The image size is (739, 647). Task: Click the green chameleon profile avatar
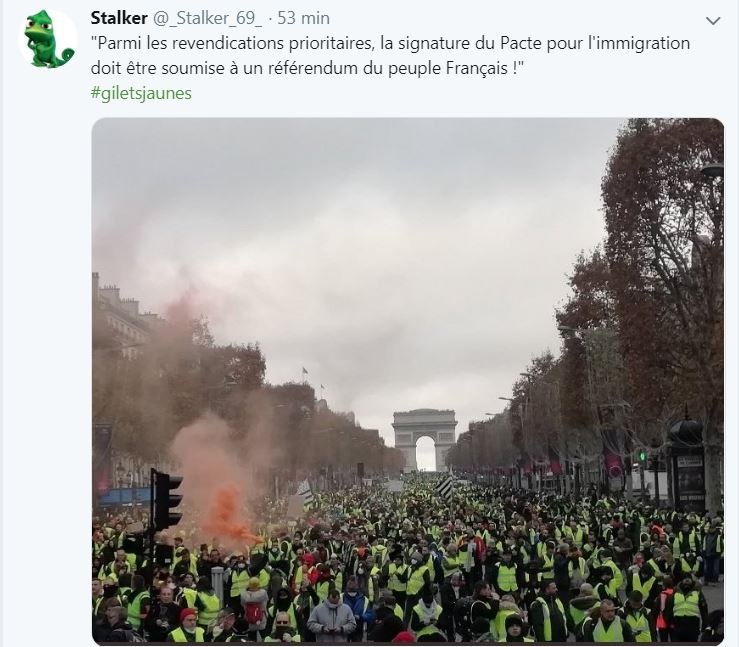49,38
